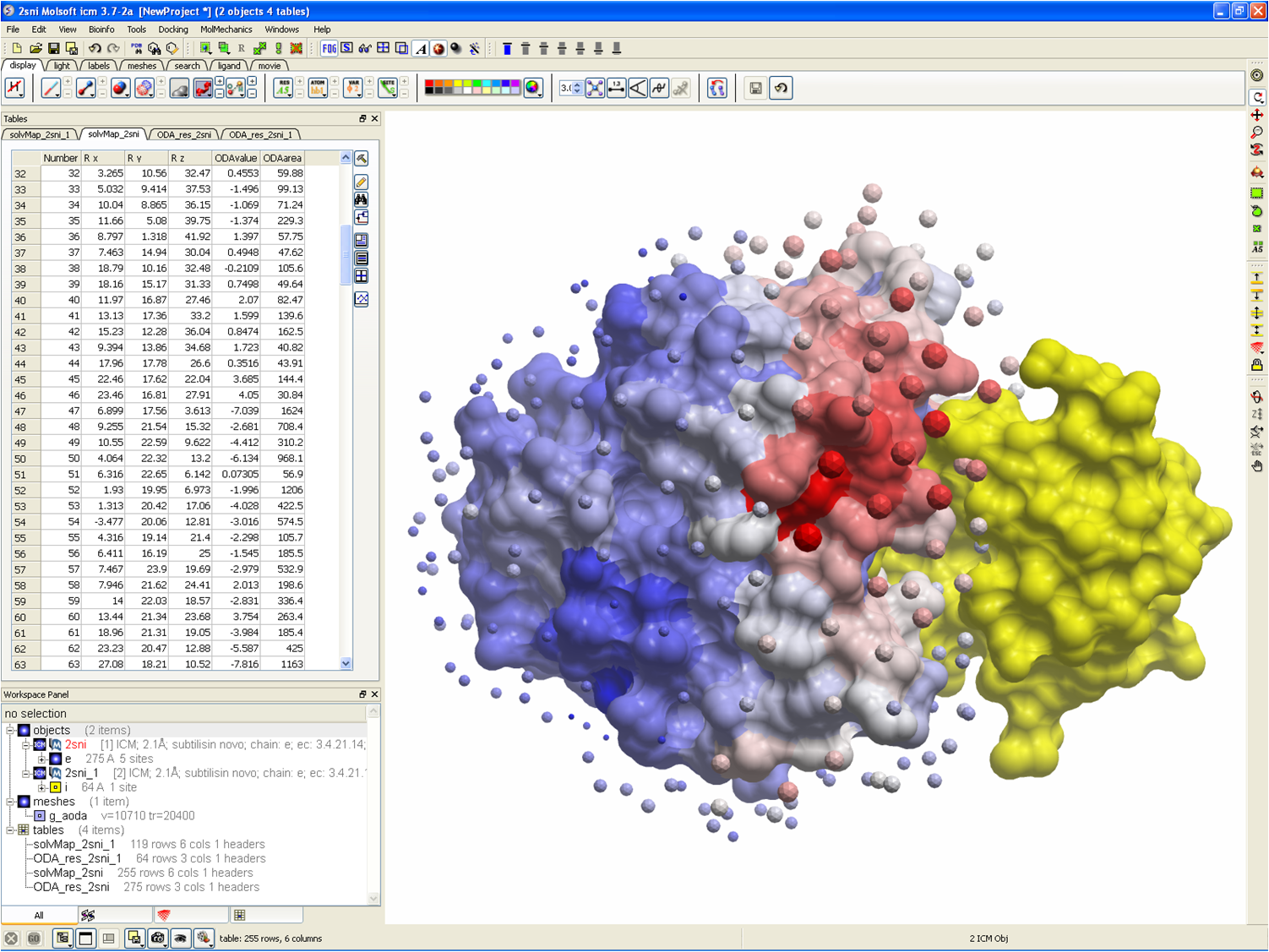Toggle the eye visibility button in status bar
Screen dimensions: 1269x952
pos(180,938)
